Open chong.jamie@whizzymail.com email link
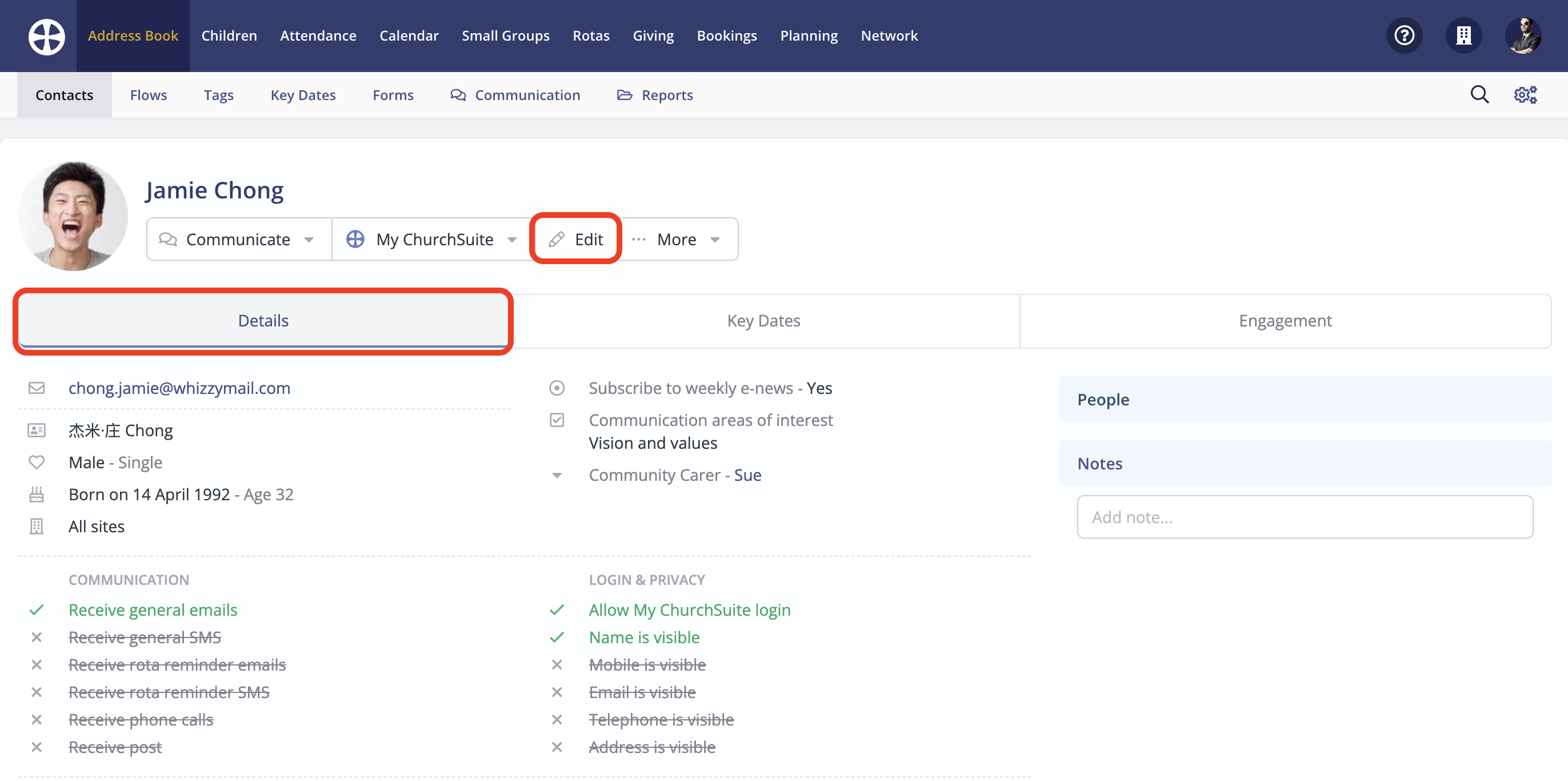Viewport: 1568px width, 781px height. pyautogui.click(x=179, y=388)
